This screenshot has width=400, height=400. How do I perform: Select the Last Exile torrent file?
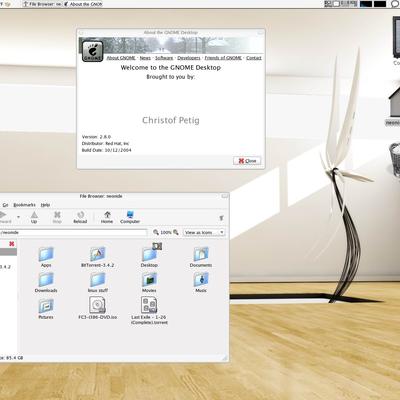(149, 310)
